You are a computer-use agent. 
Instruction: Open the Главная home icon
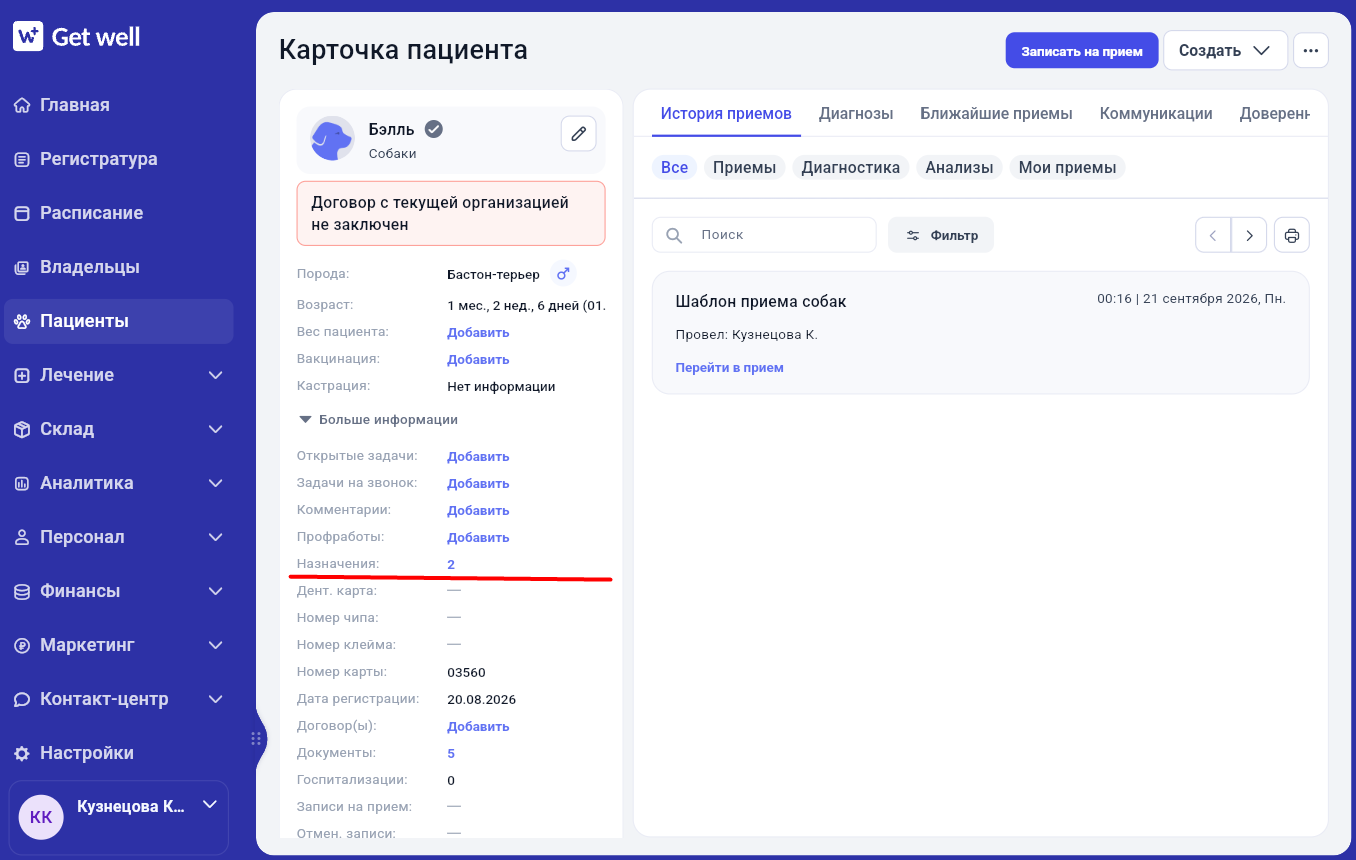[22, 105]
